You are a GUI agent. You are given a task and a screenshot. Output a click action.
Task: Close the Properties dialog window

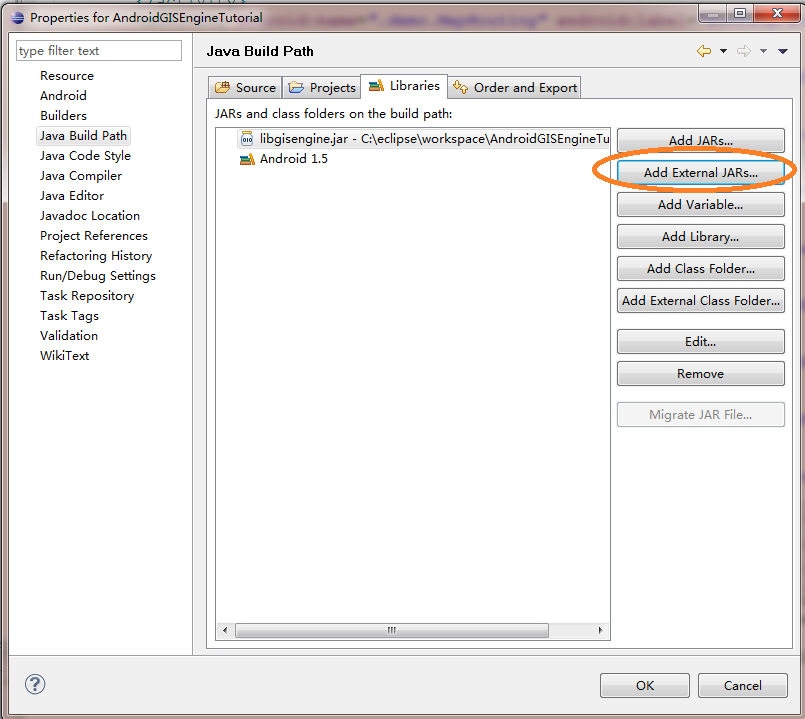[778, 13]
